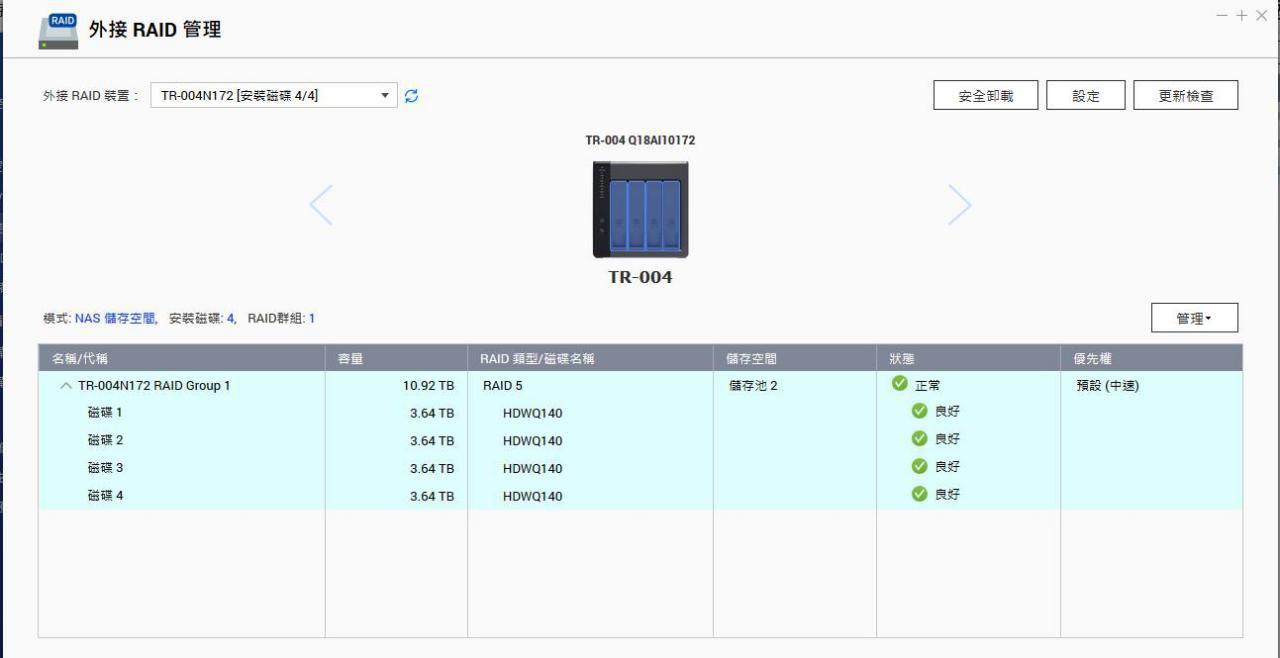Click the NAS 儲存空間 mode link
This screenshot has width=1280, height=658.
[x=115, y=318]
